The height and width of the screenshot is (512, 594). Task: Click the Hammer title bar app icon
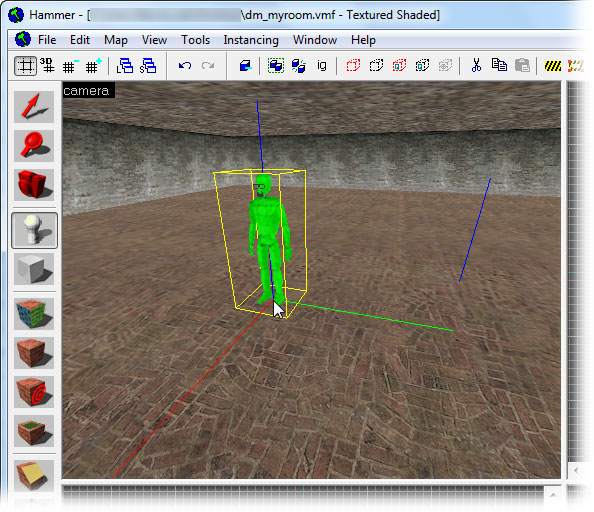16,15
